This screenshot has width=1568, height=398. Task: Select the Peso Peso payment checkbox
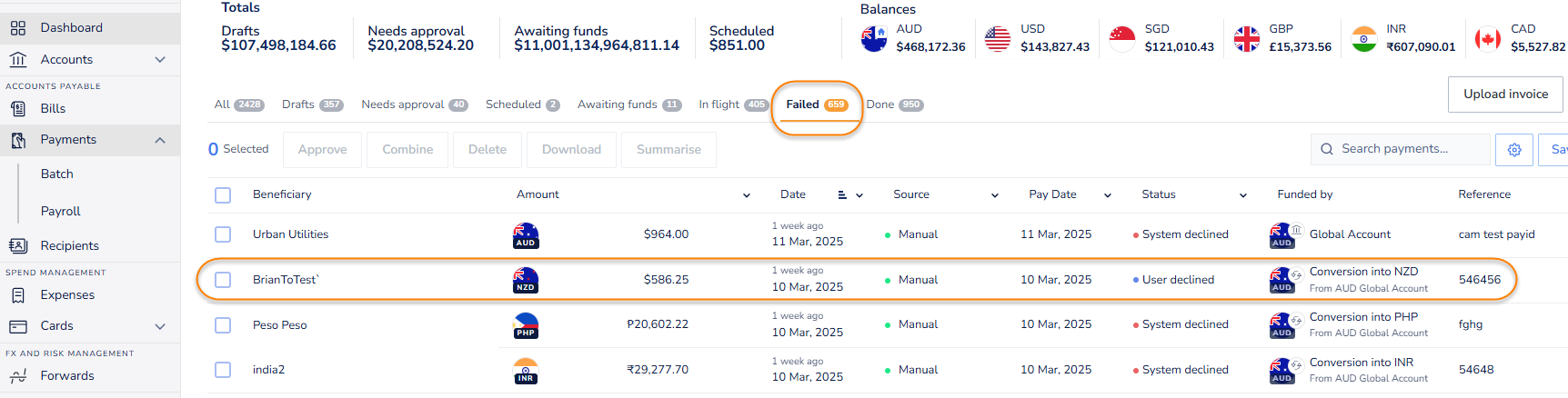click(223, 325)
